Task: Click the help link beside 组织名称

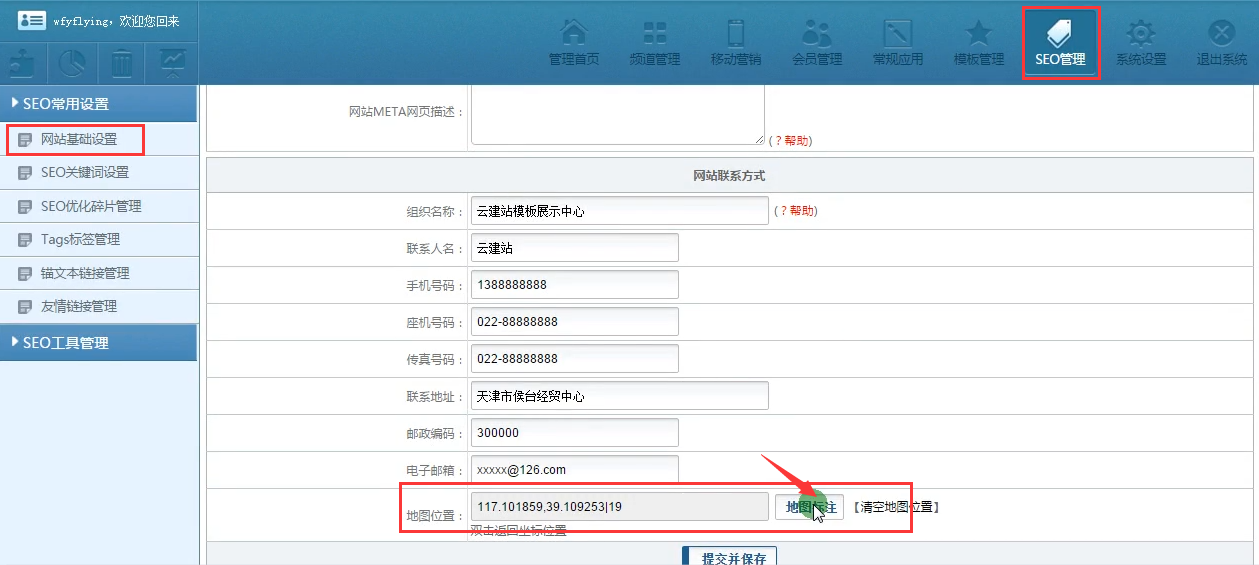Action: [x=796, y=211]
